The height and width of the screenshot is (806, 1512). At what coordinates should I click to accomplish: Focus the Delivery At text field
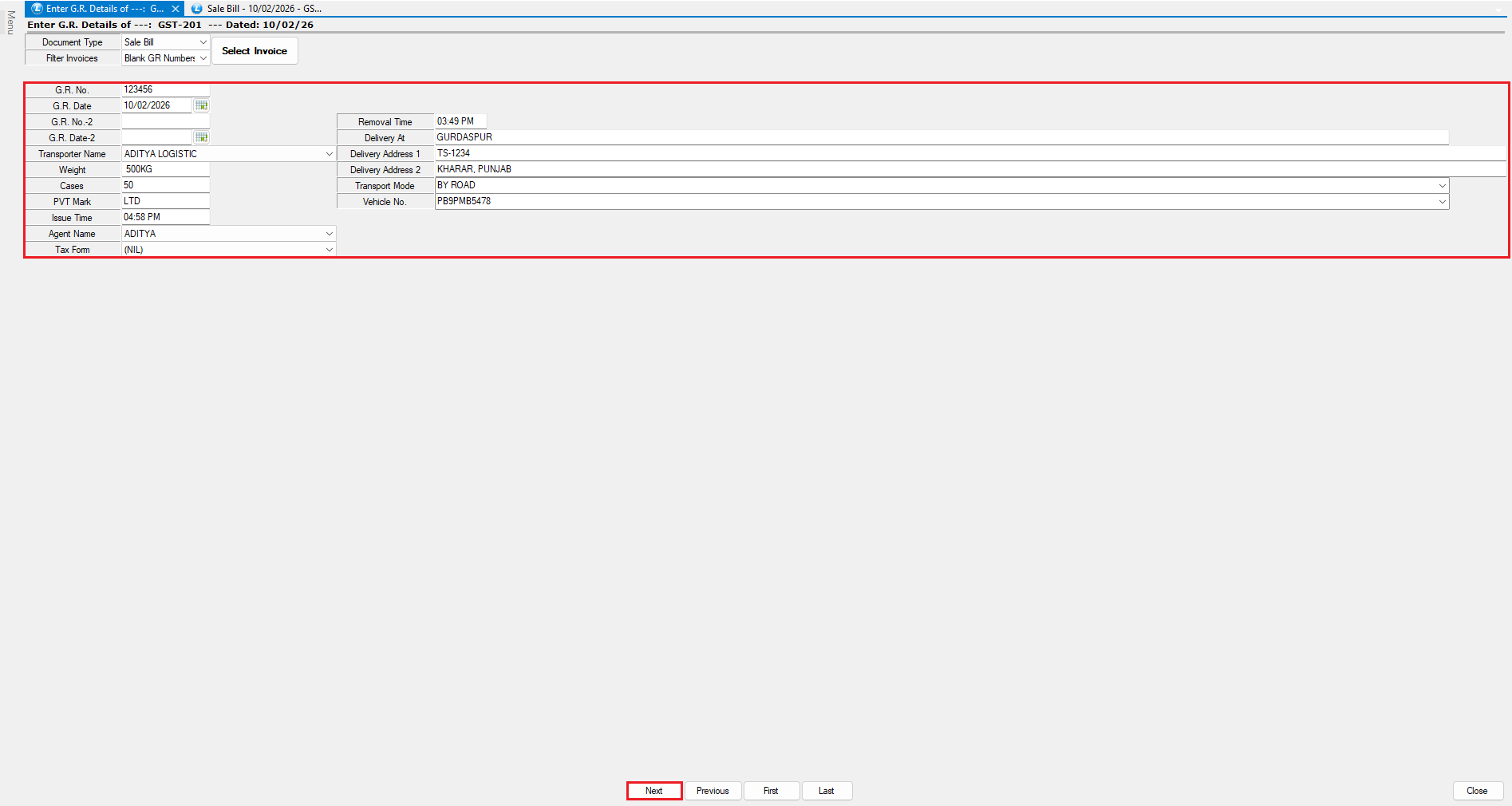pos(942,137)
